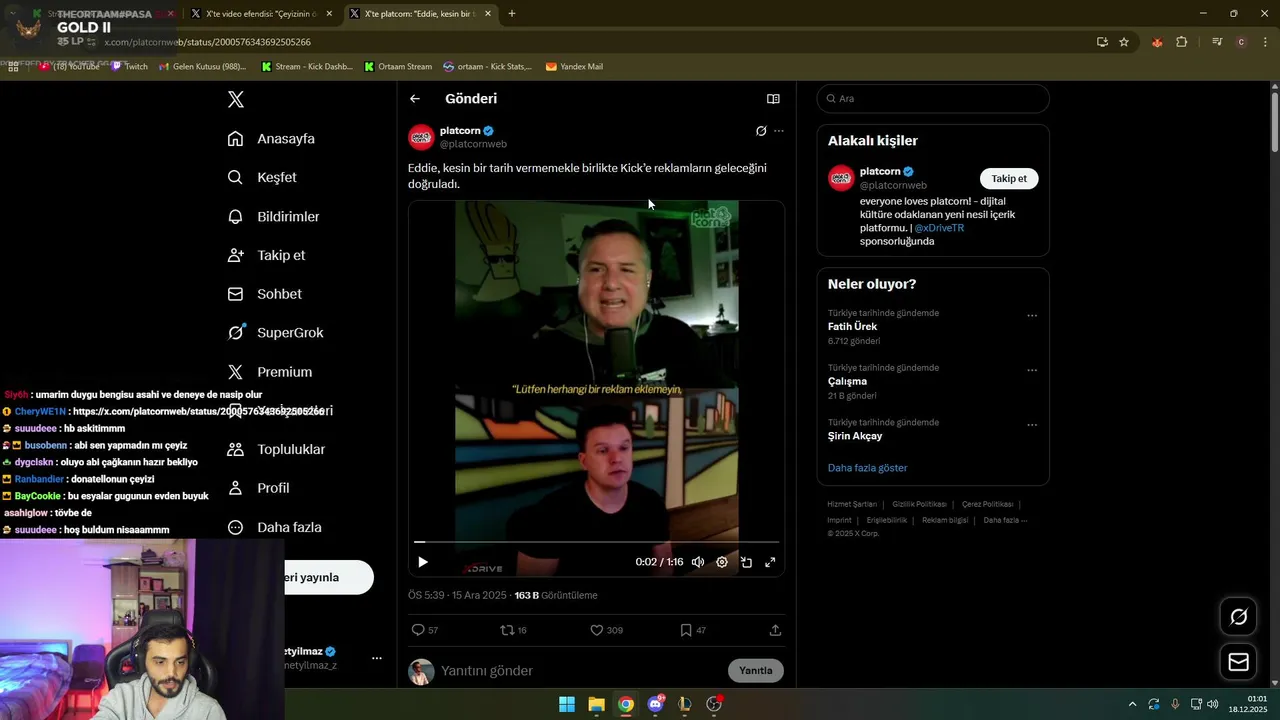
Task: Click the 163 B Görüntüleme view count
Action: [x=556, y=595]
